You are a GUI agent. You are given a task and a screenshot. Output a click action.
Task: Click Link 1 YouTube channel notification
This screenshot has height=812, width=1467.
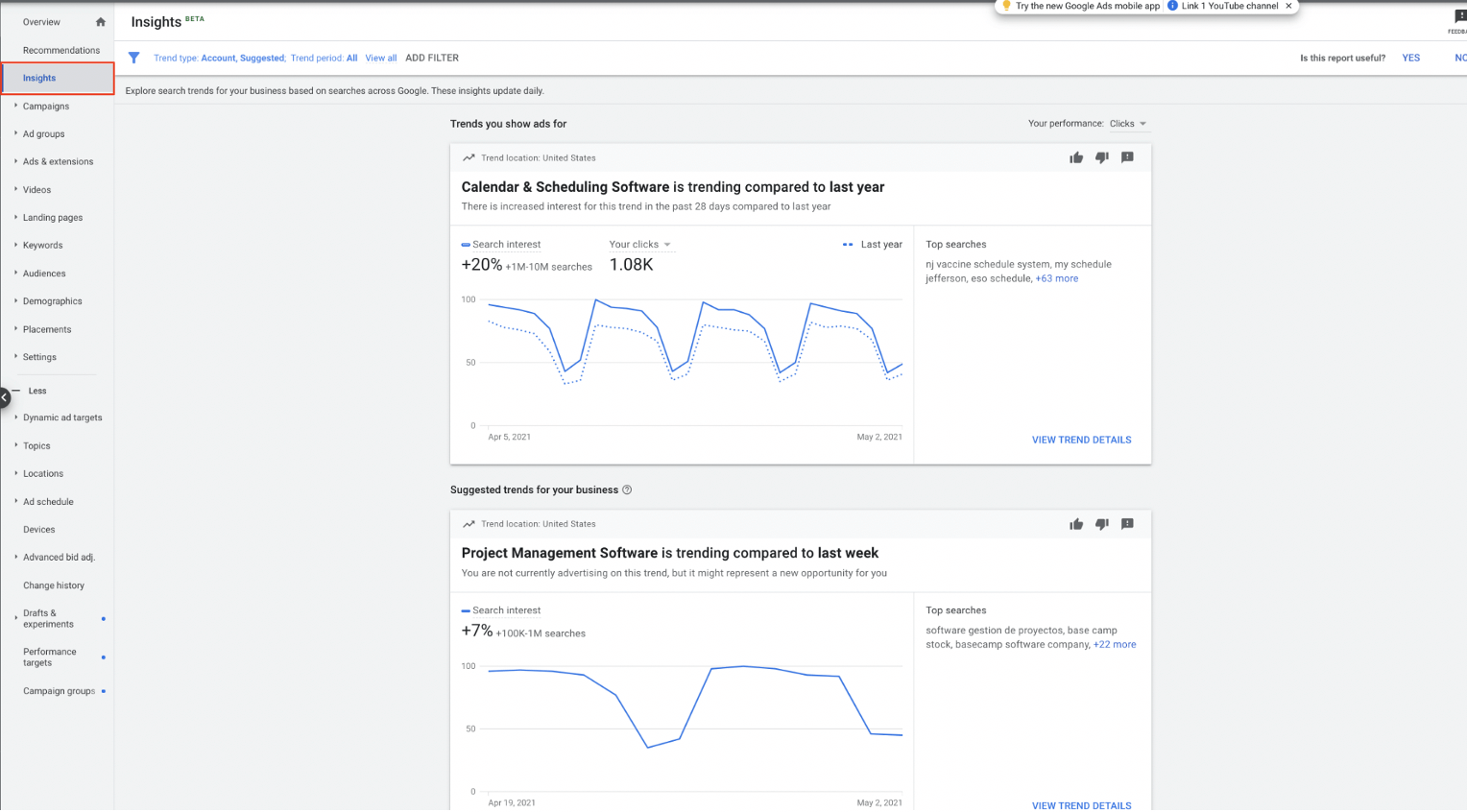1230,6
